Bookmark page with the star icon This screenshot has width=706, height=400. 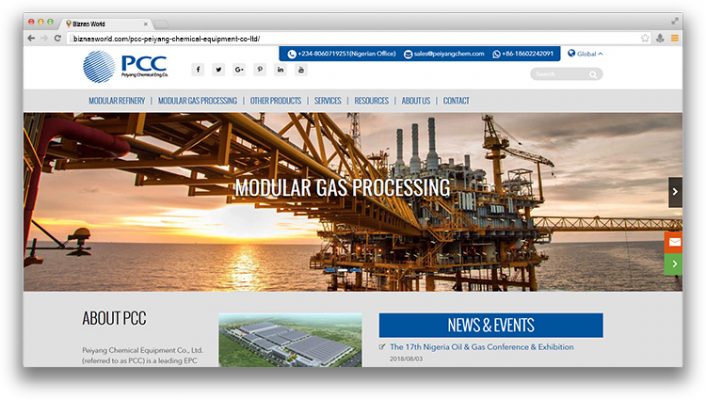coord(645,38)
